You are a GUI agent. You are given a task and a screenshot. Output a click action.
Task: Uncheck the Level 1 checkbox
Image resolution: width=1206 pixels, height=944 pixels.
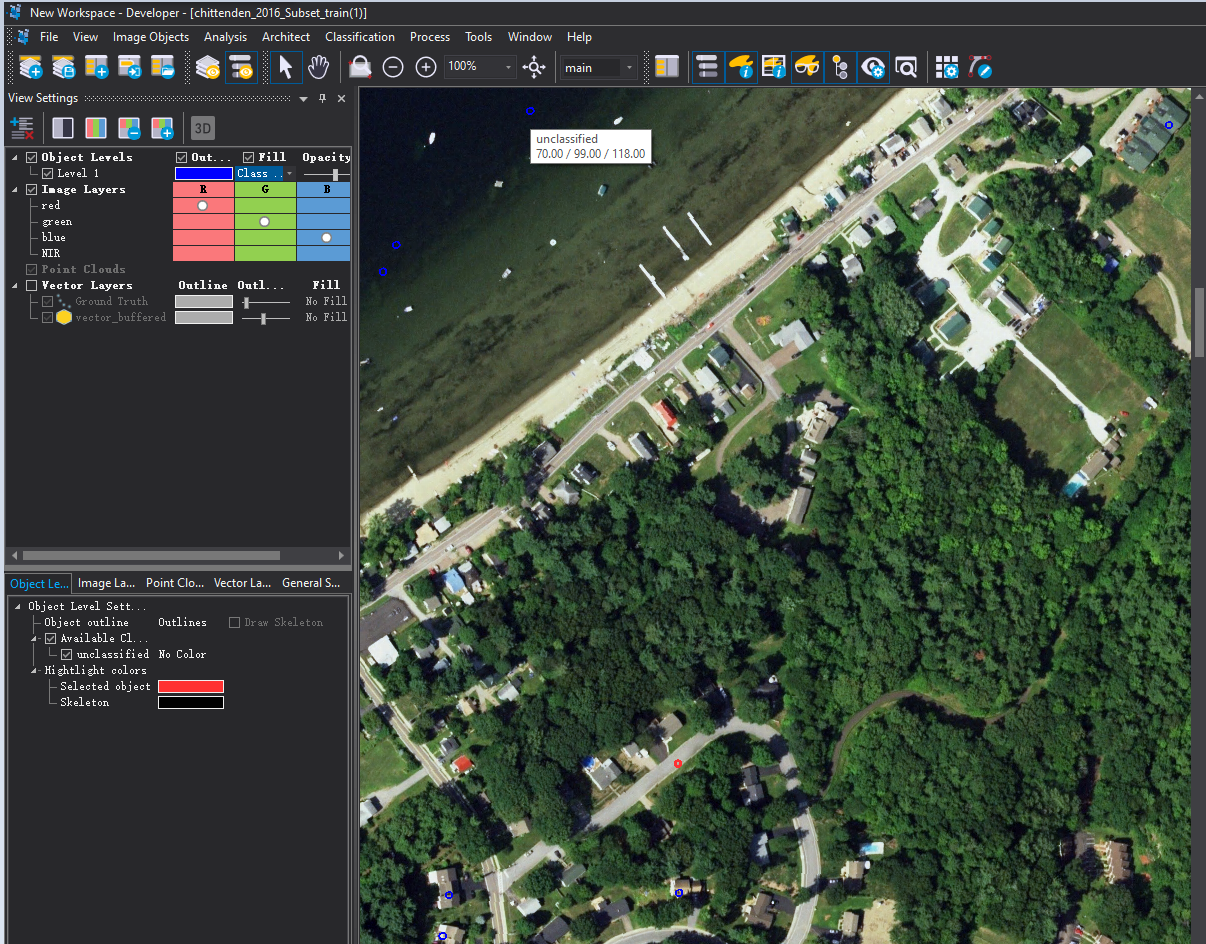48,173
